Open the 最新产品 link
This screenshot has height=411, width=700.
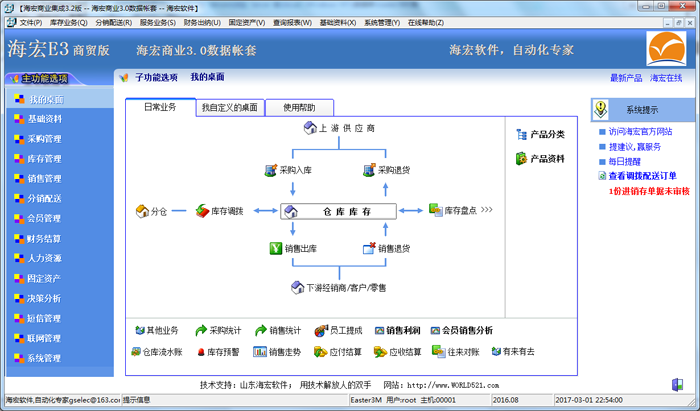(x=626, y=78)
